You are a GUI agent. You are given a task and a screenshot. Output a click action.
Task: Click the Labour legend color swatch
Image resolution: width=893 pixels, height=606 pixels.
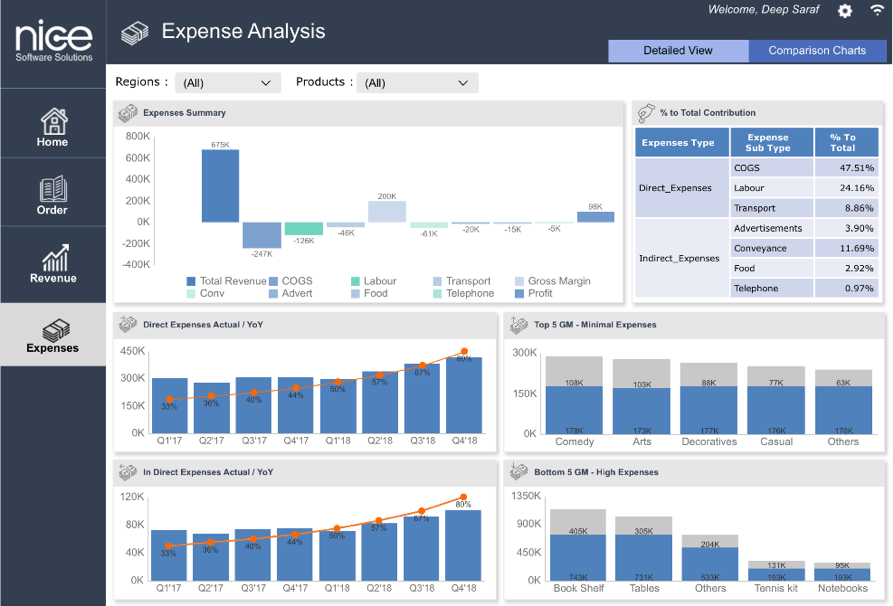355,282
